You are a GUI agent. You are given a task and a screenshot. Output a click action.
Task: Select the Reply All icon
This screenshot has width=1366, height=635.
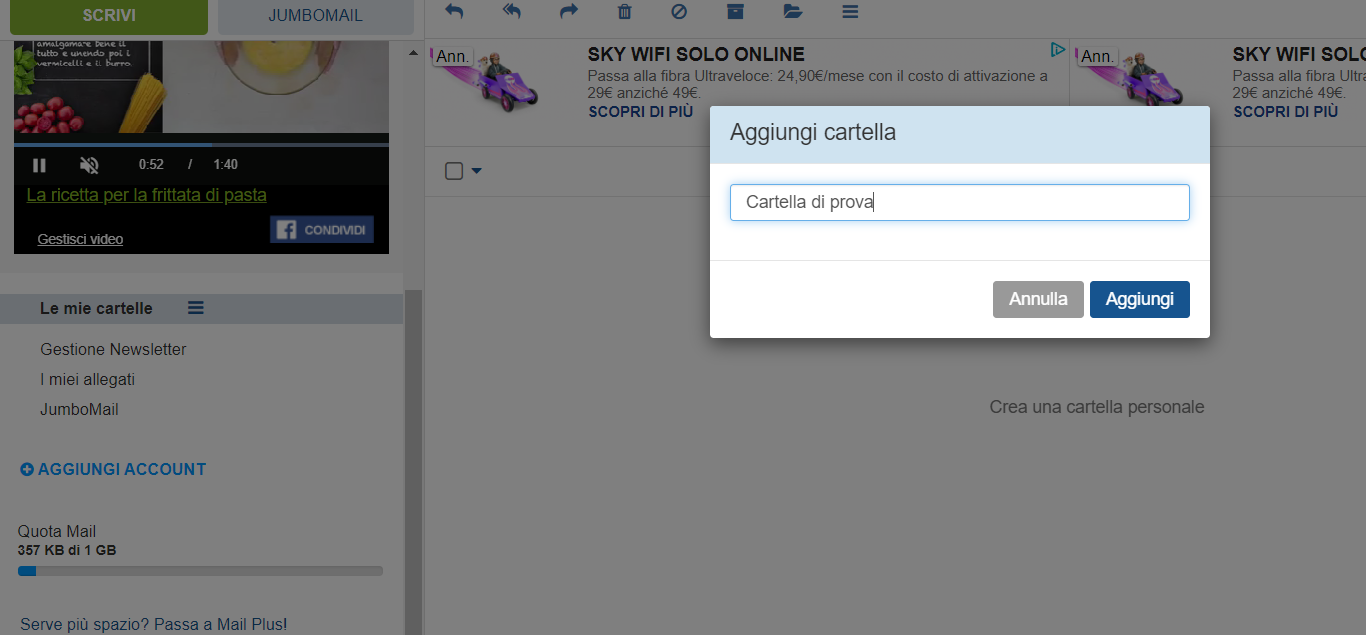511,12
